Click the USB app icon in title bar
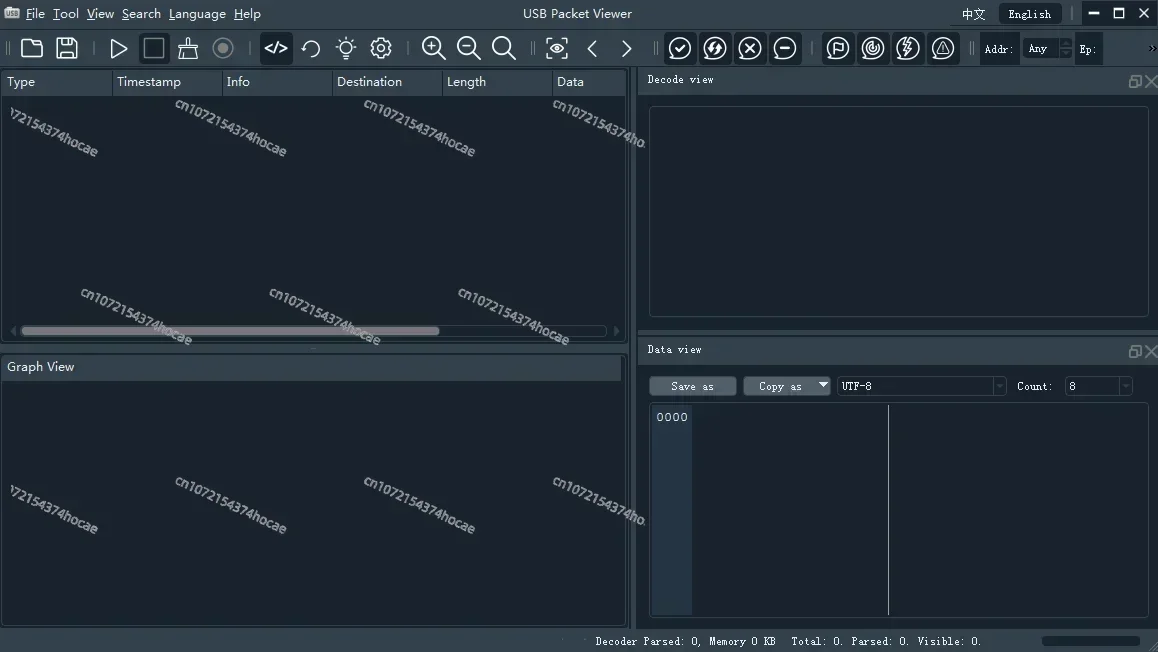Screen dimensions: 1158x652 [x=12, y=13]
